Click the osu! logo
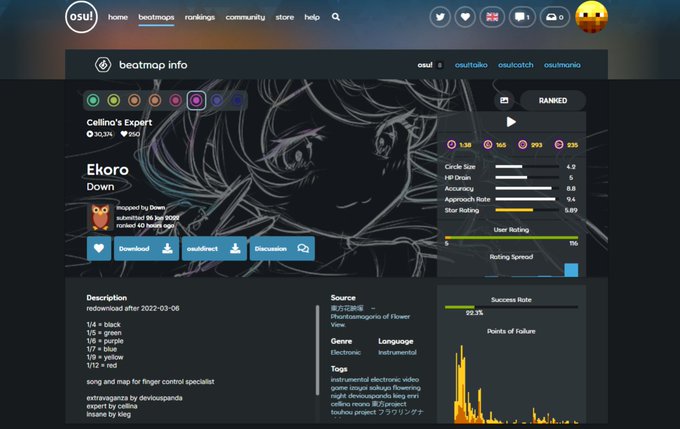Screen dimensions: 680x429 [x=82, y=16]
